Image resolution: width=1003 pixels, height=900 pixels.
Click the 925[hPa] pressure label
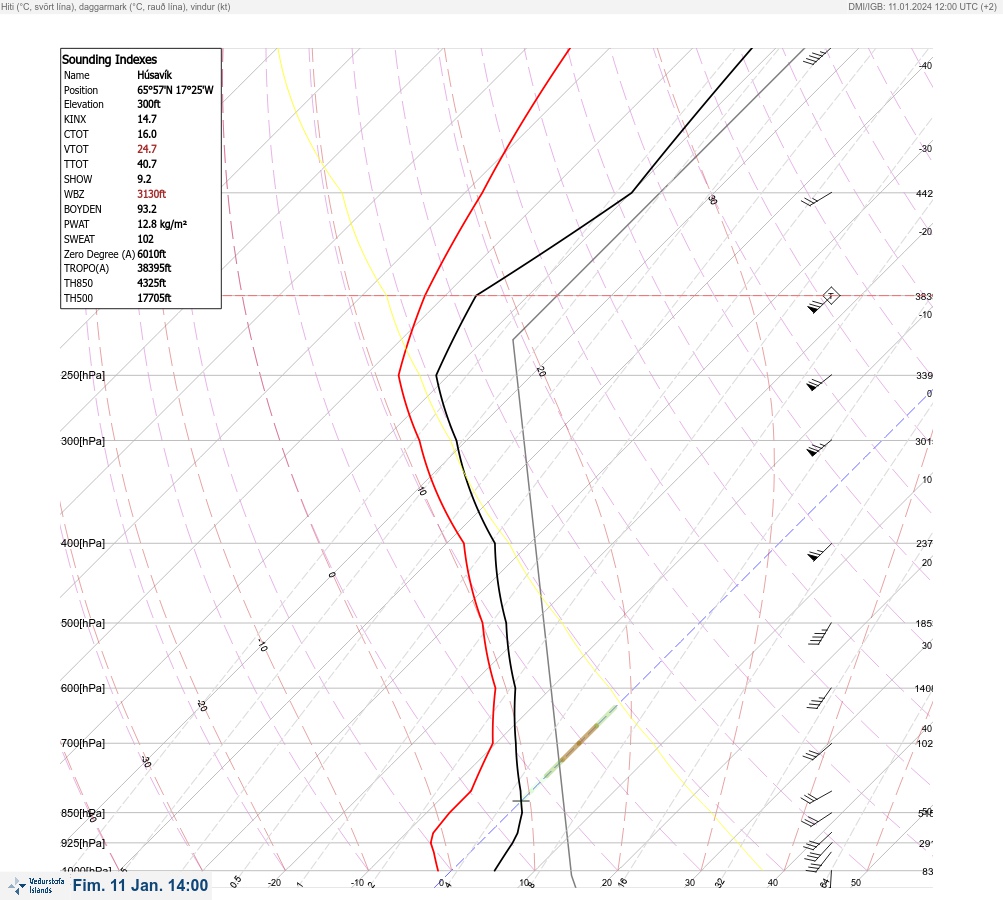tap(83, 843)
